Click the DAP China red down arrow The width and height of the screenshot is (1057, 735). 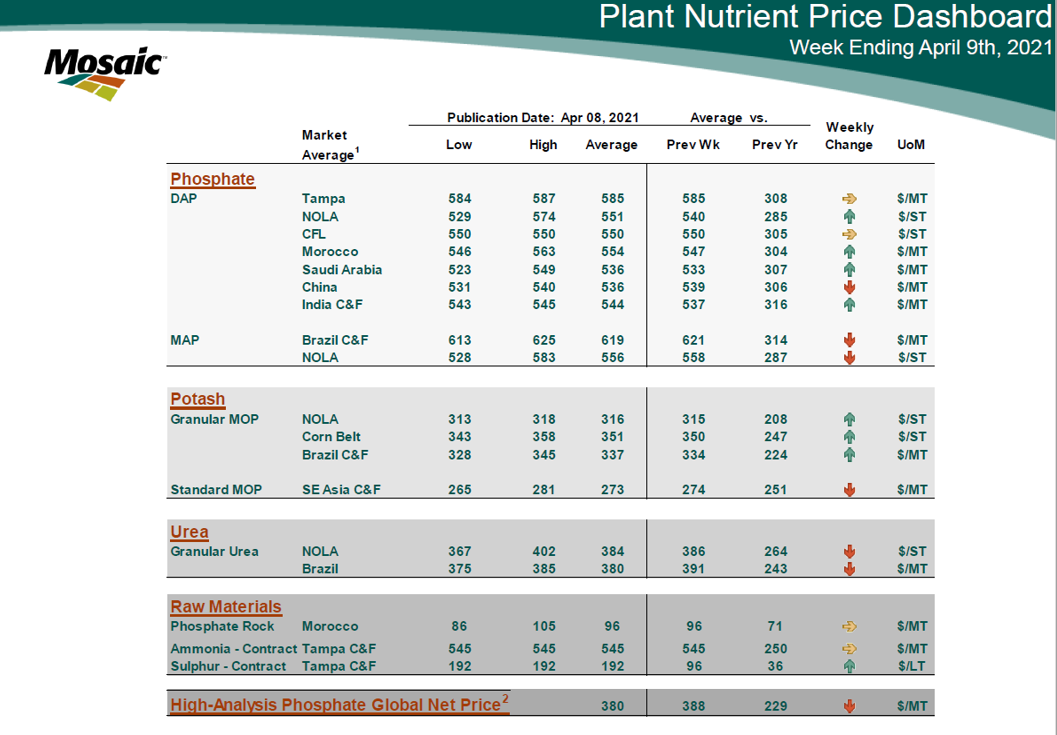tap(849, 287)
